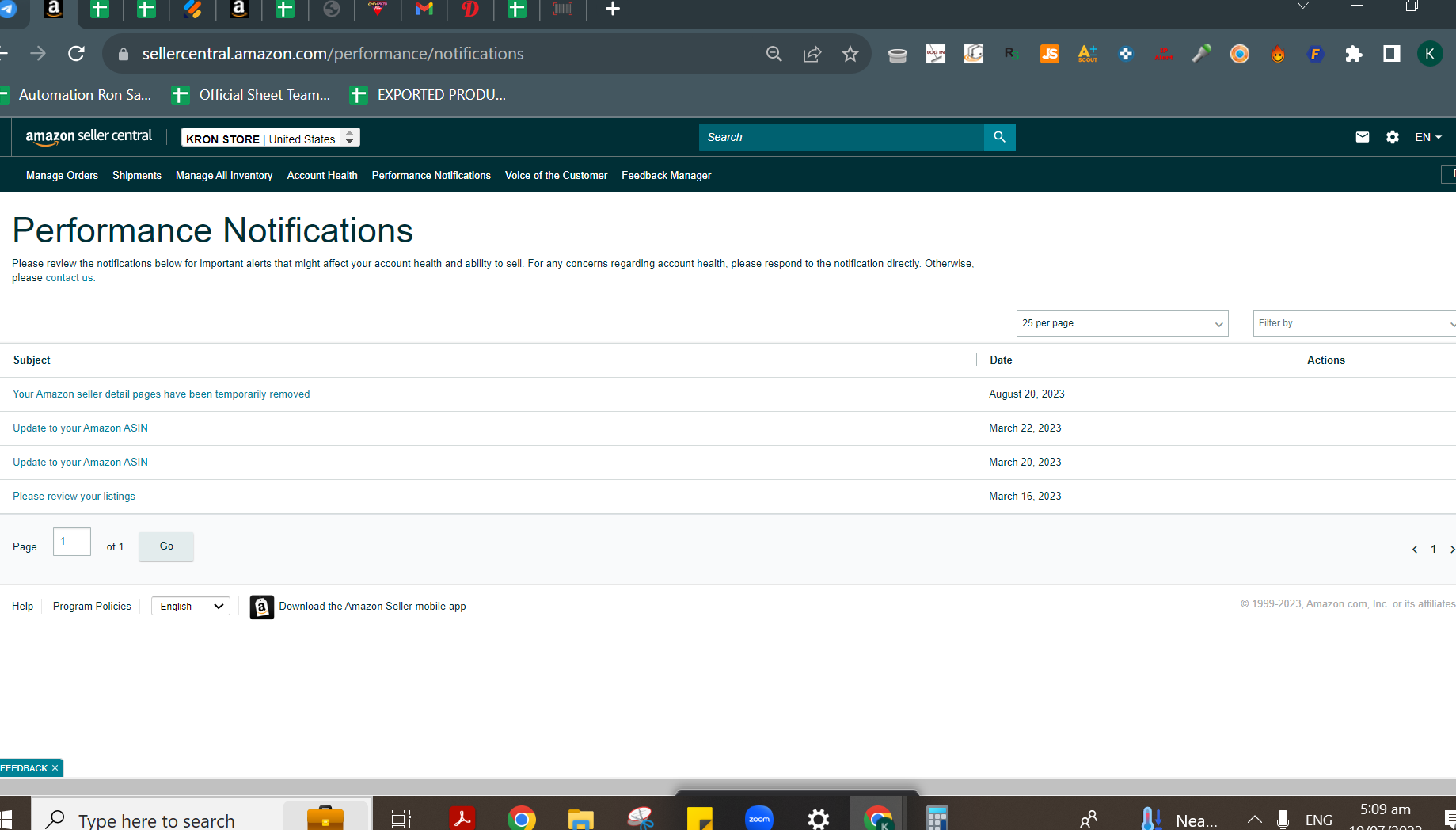Open 'Automation Ron Sa...' bookmark

[x=76, y=95]
